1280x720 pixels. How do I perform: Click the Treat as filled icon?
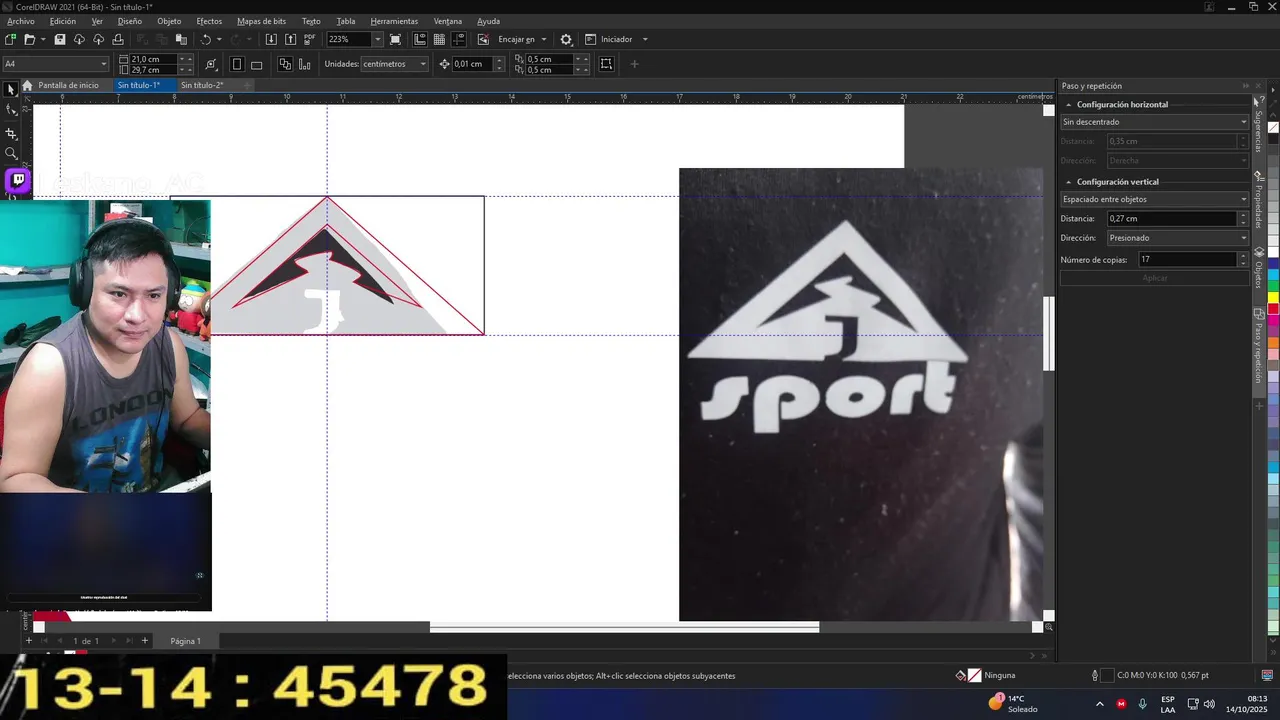pos(606,64)
